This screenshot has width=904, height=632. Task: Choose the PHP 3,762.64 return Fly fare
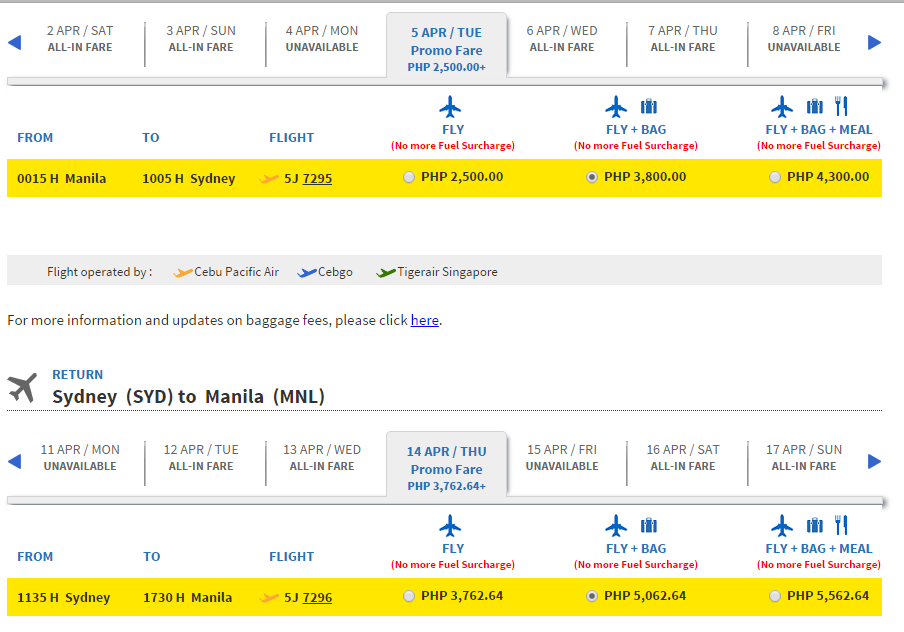409,596
